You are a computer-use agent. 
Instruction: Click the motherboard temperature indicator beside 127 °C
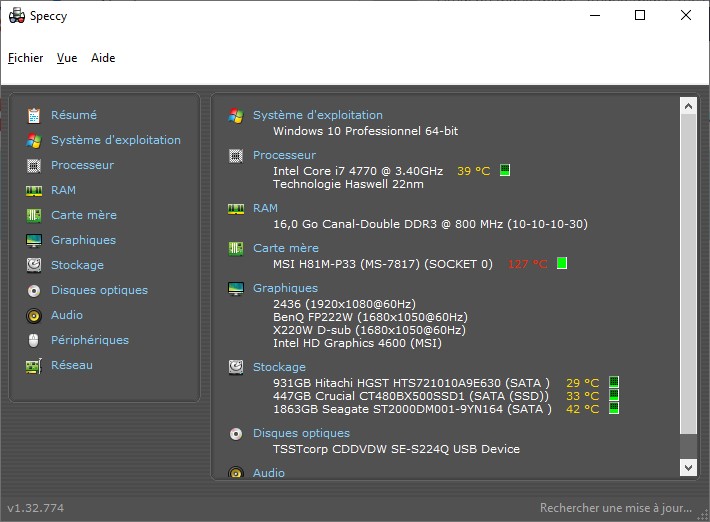tap(562, 264)
